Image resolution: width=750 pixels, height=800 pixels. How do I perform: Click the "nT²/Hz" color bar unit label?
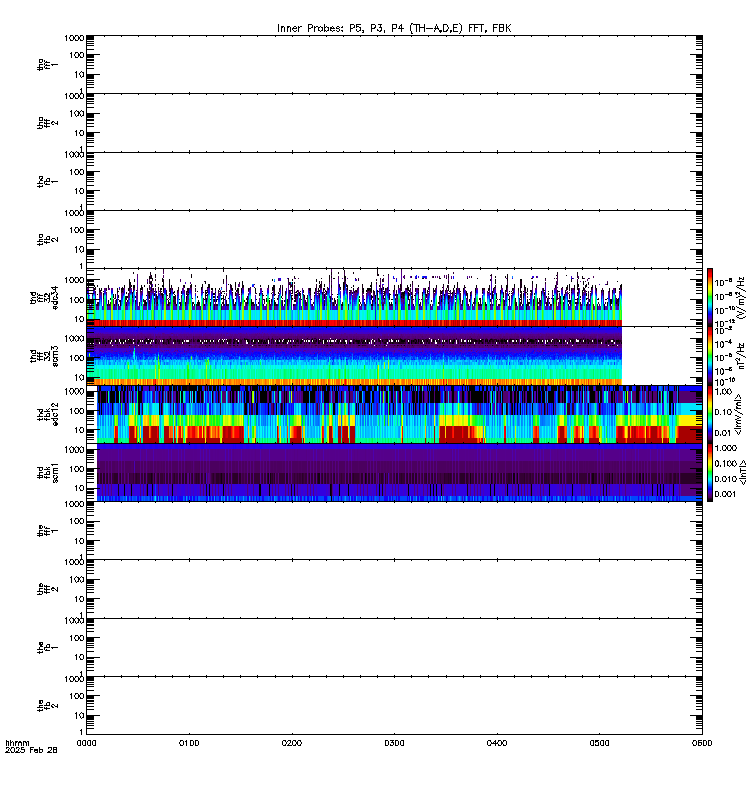[741, 356]
